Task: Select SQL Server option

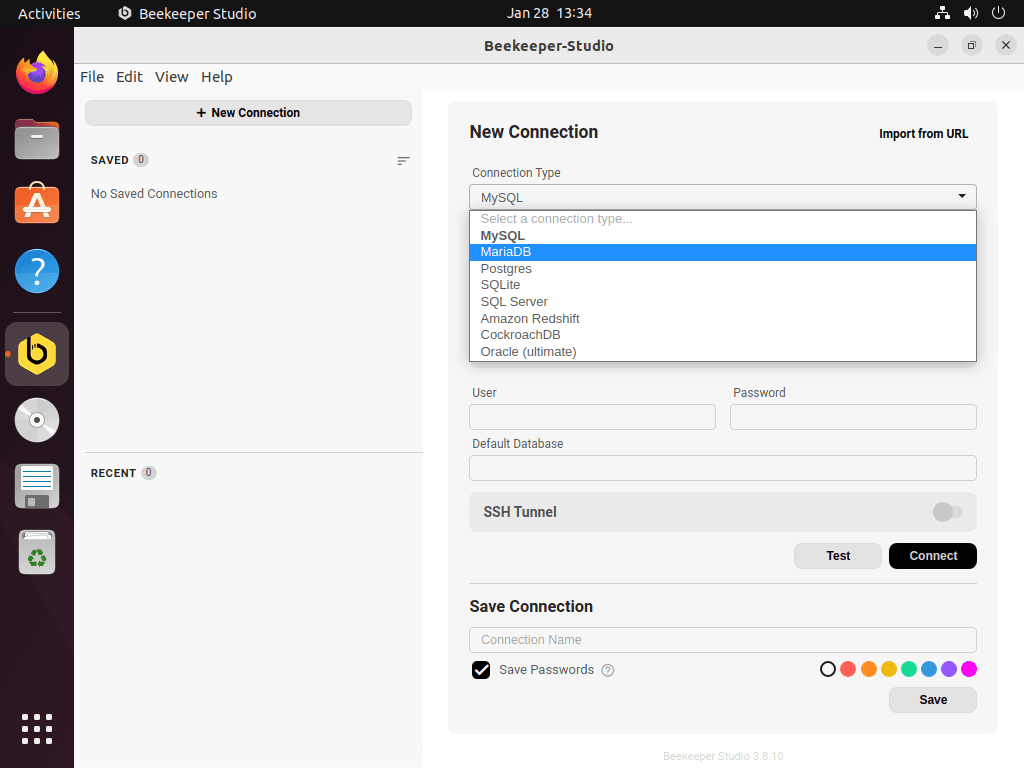Action: pyautogui.click(x=722, y=302)
